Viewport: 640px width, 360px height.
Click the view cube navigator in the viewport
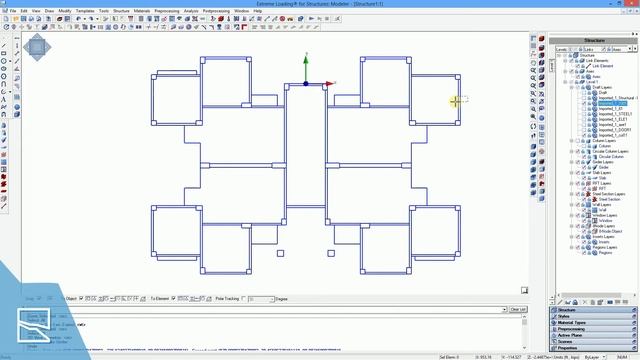click(37, 47)
